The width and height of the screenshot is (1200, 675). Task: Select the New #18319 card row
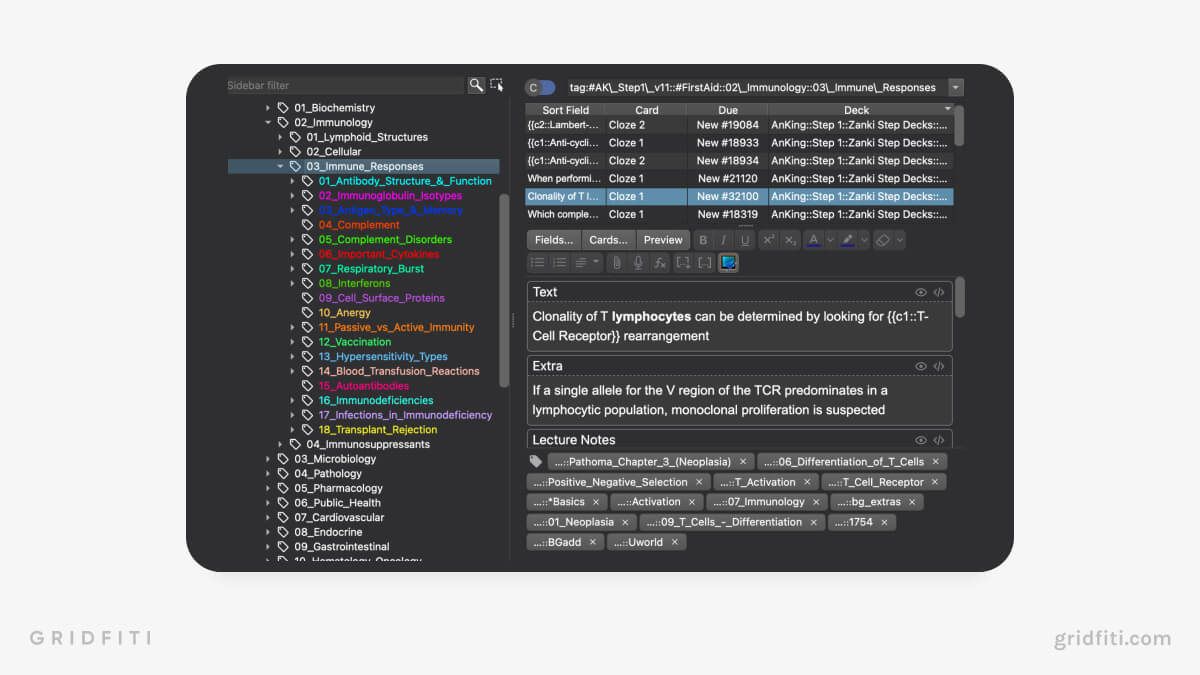(x=739, y=214)
